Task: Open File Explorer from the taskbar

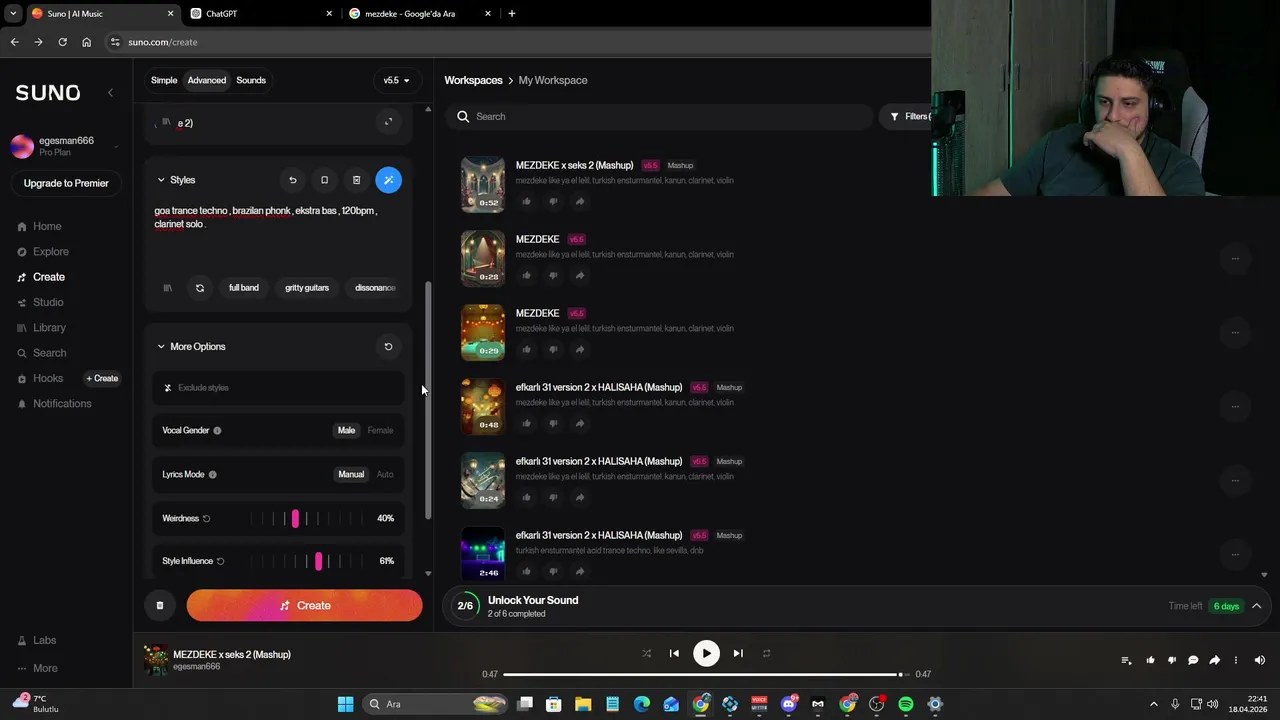Action: pos(583,704)
